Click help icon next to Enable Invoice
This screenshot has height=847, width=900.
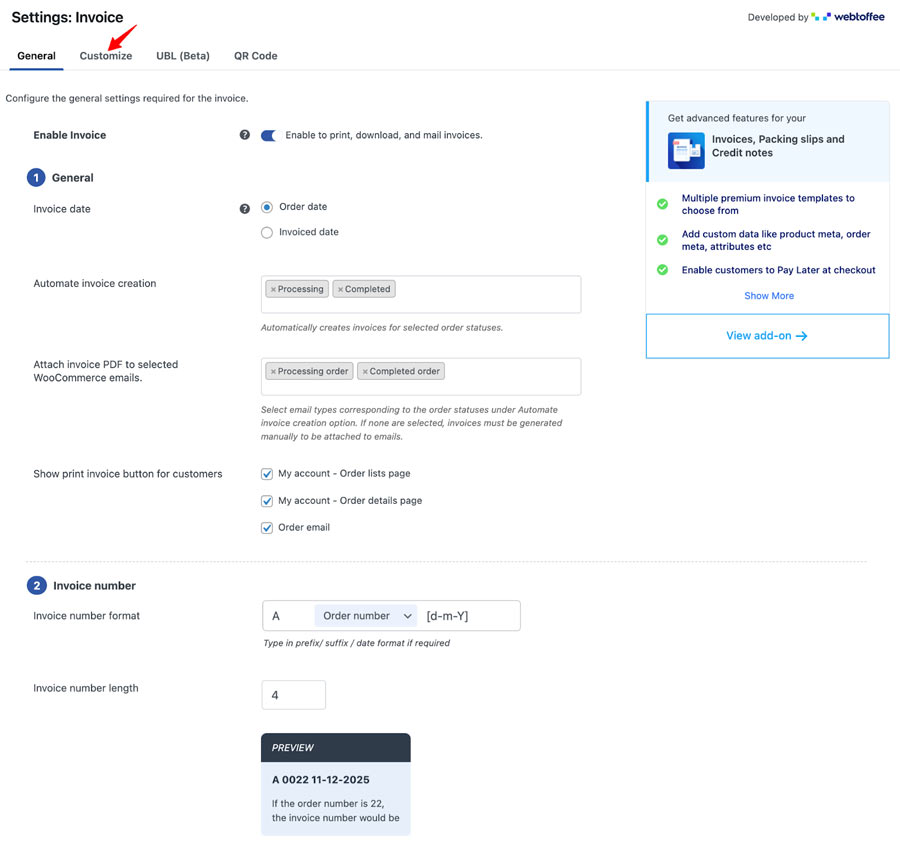pyautogui.click(x=245, y=135)
